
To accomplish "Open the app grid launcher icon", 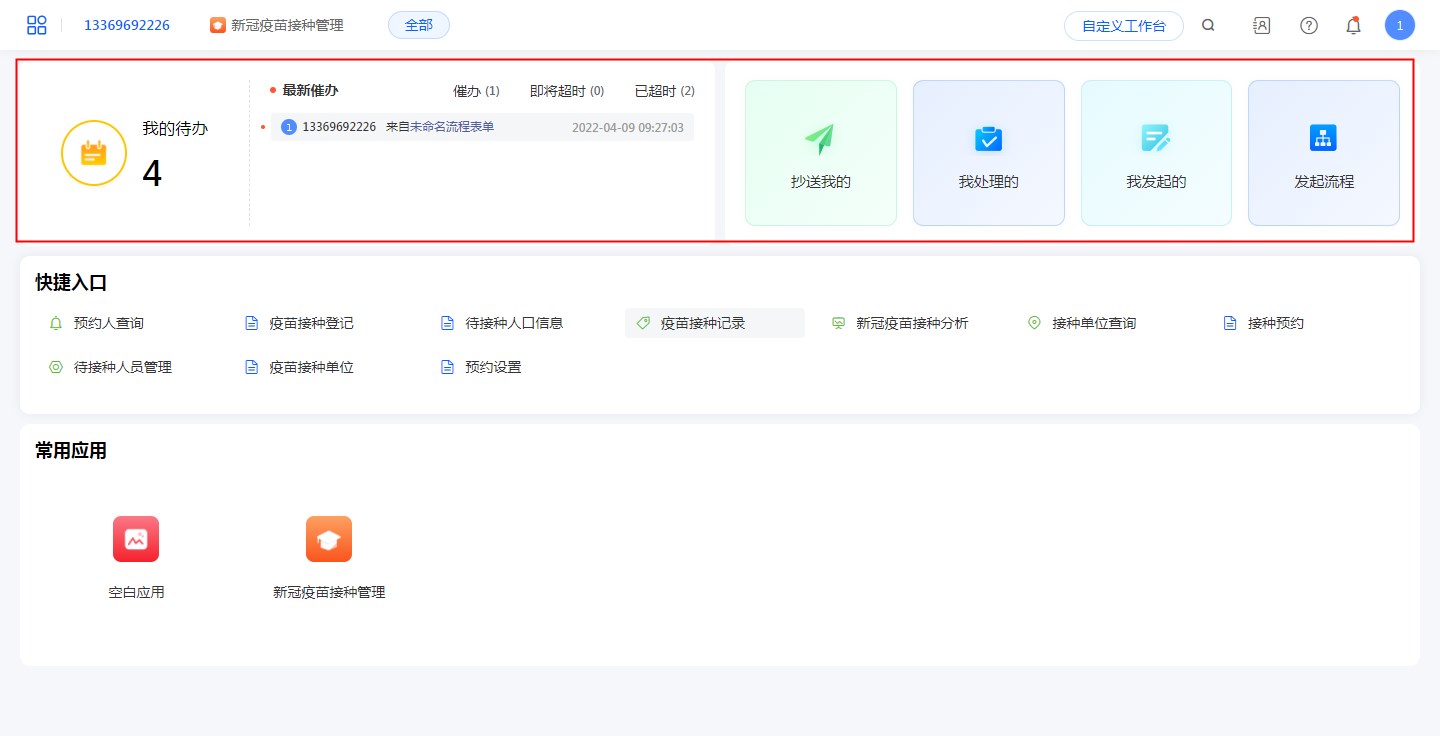I will click(x=37, y=25).
